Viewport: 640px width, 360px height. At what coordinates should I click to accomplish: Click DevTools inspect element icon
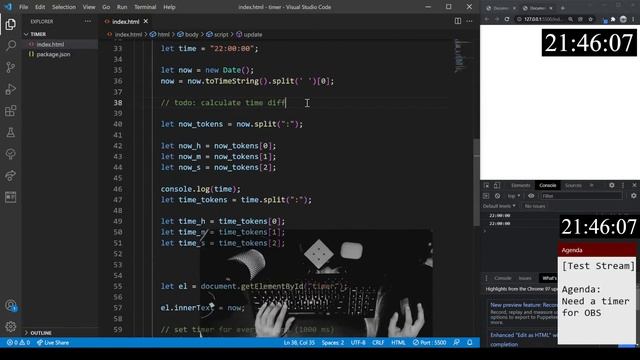pyautogui.click(x=487, y=185)
